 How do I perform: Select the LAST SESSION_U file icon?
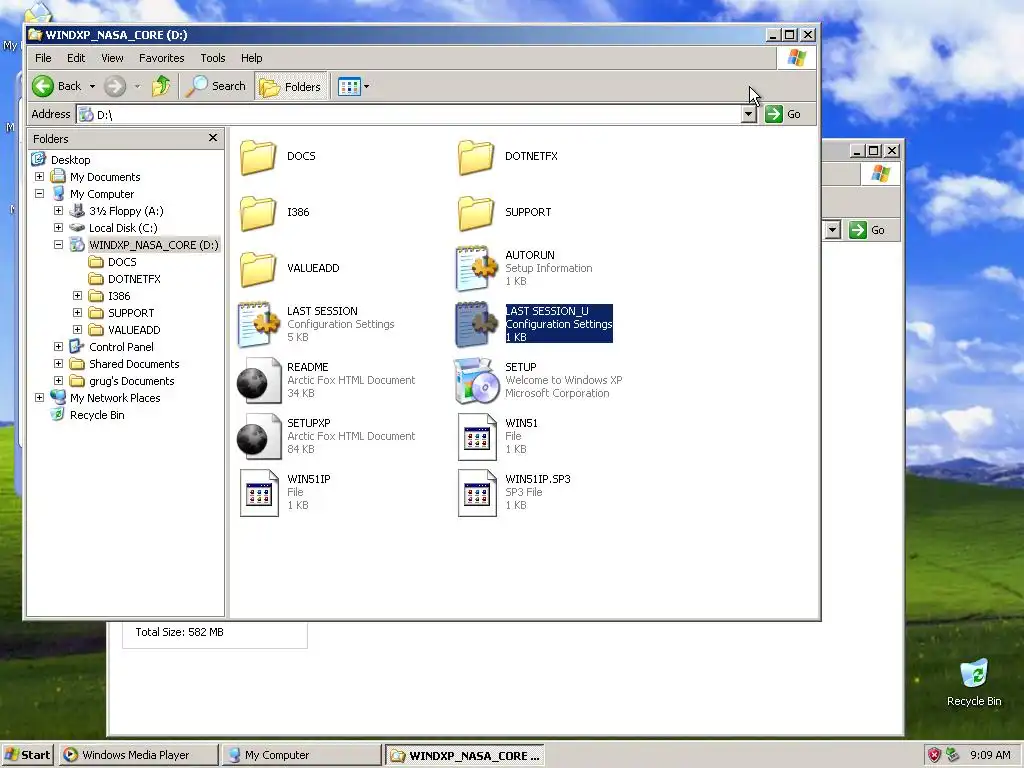point(476,325)
